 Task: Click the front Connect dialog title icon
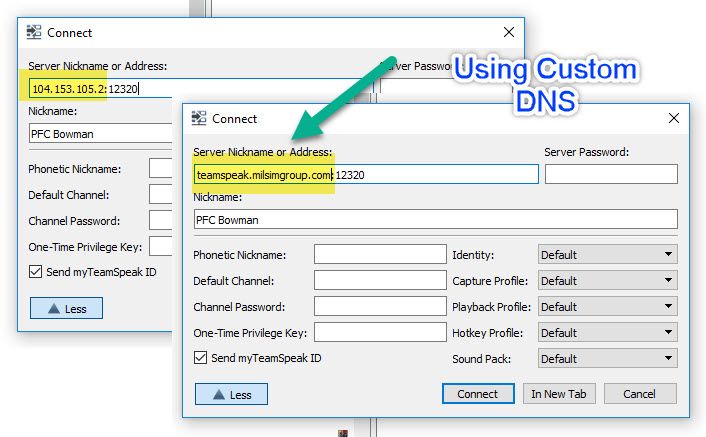click(199, 118)
